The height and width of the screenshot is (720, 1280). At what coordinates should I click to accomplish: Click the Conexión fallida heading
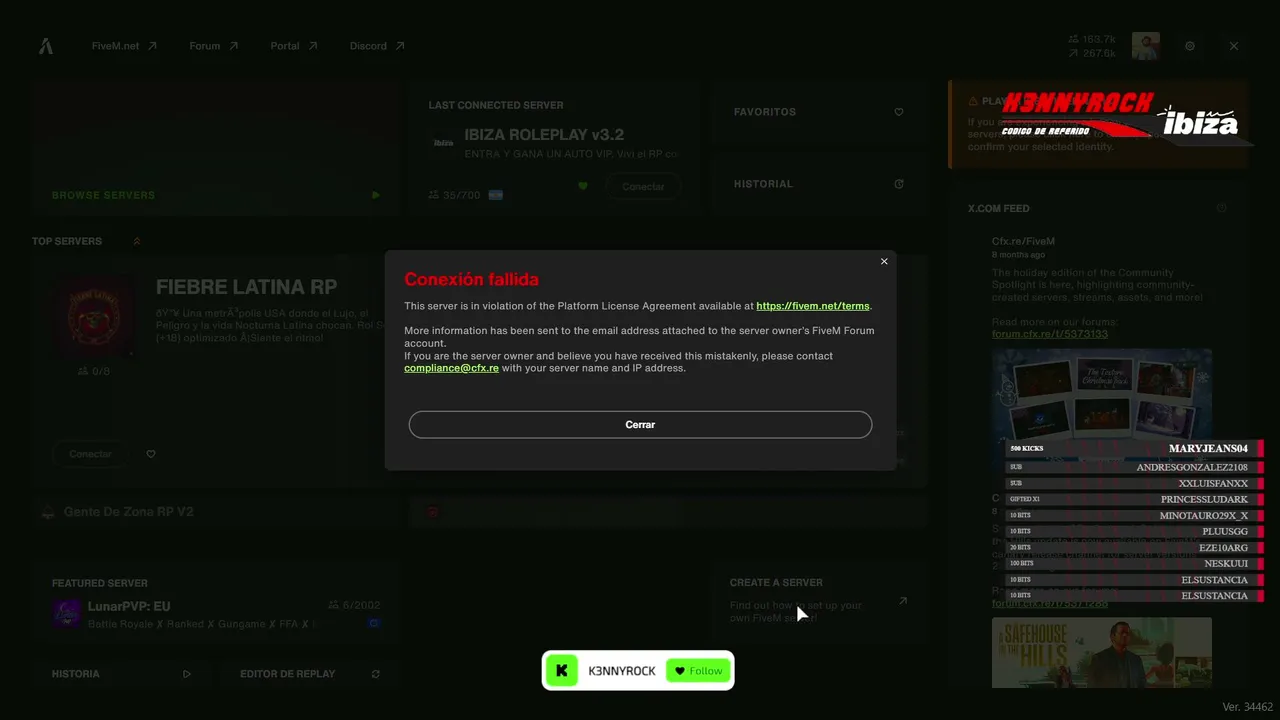coord(471,279)
